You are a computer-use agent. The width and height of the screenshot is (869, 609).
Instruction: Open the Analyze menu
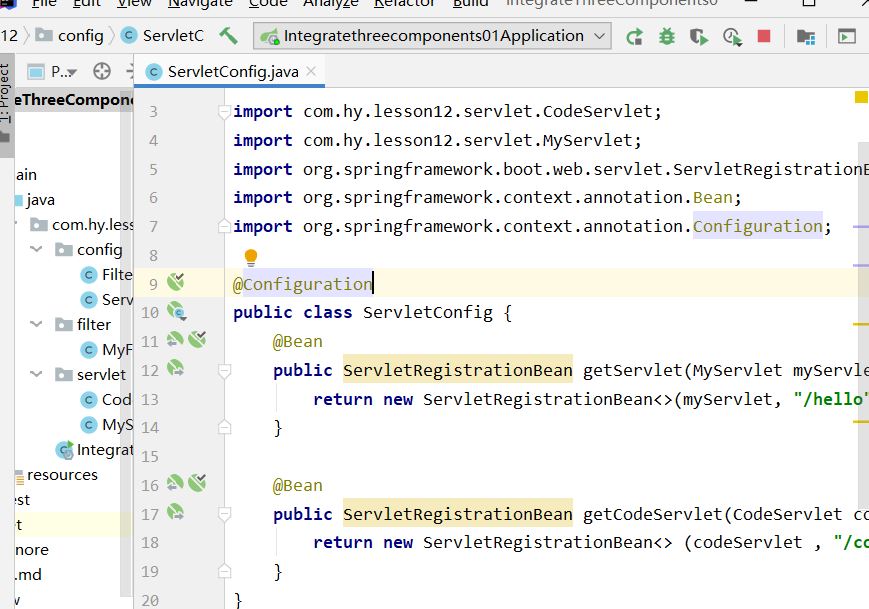(331, 3)
